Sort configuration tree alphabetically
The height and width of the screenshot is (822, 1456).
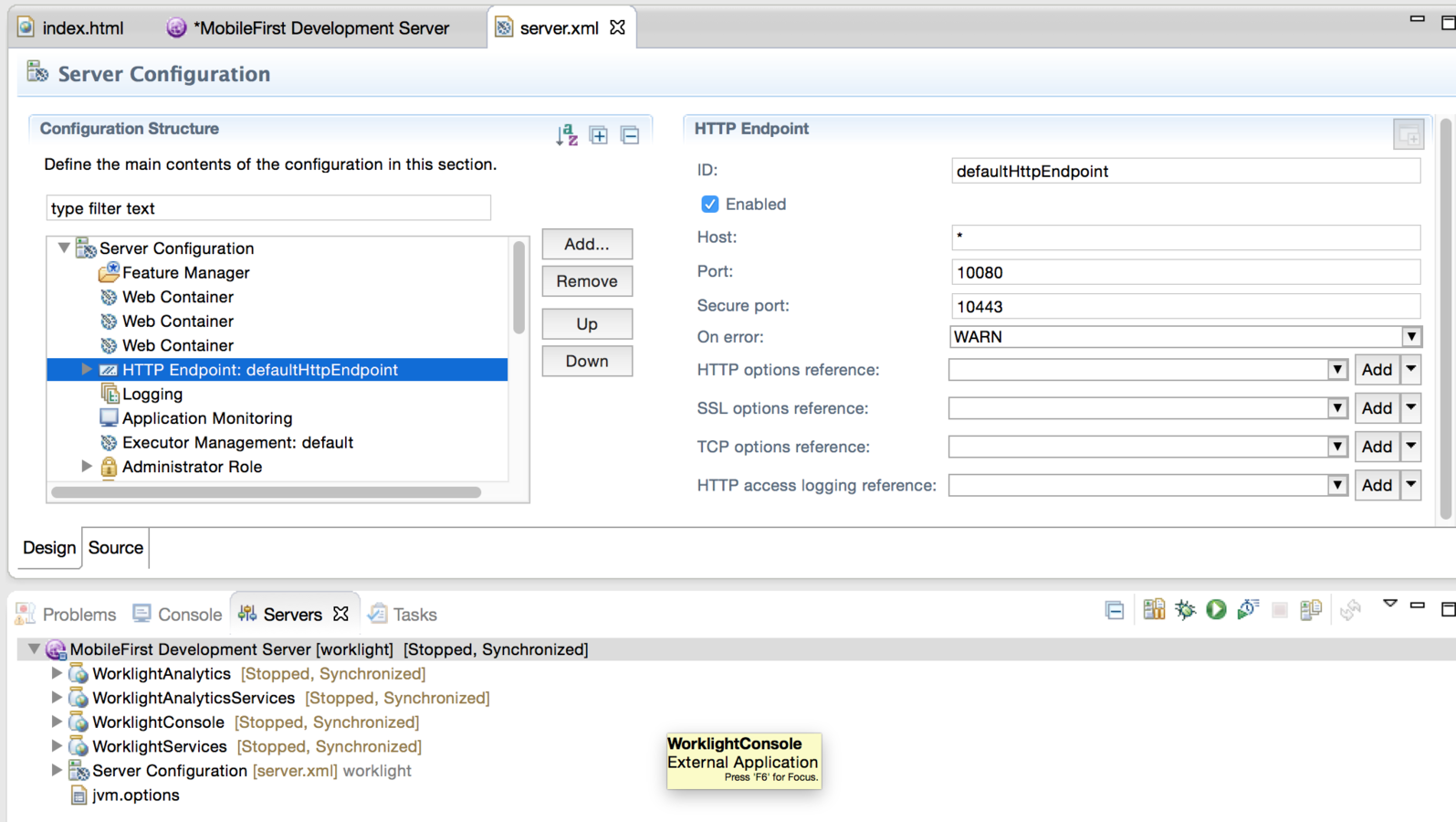click(x=567, y=135)
